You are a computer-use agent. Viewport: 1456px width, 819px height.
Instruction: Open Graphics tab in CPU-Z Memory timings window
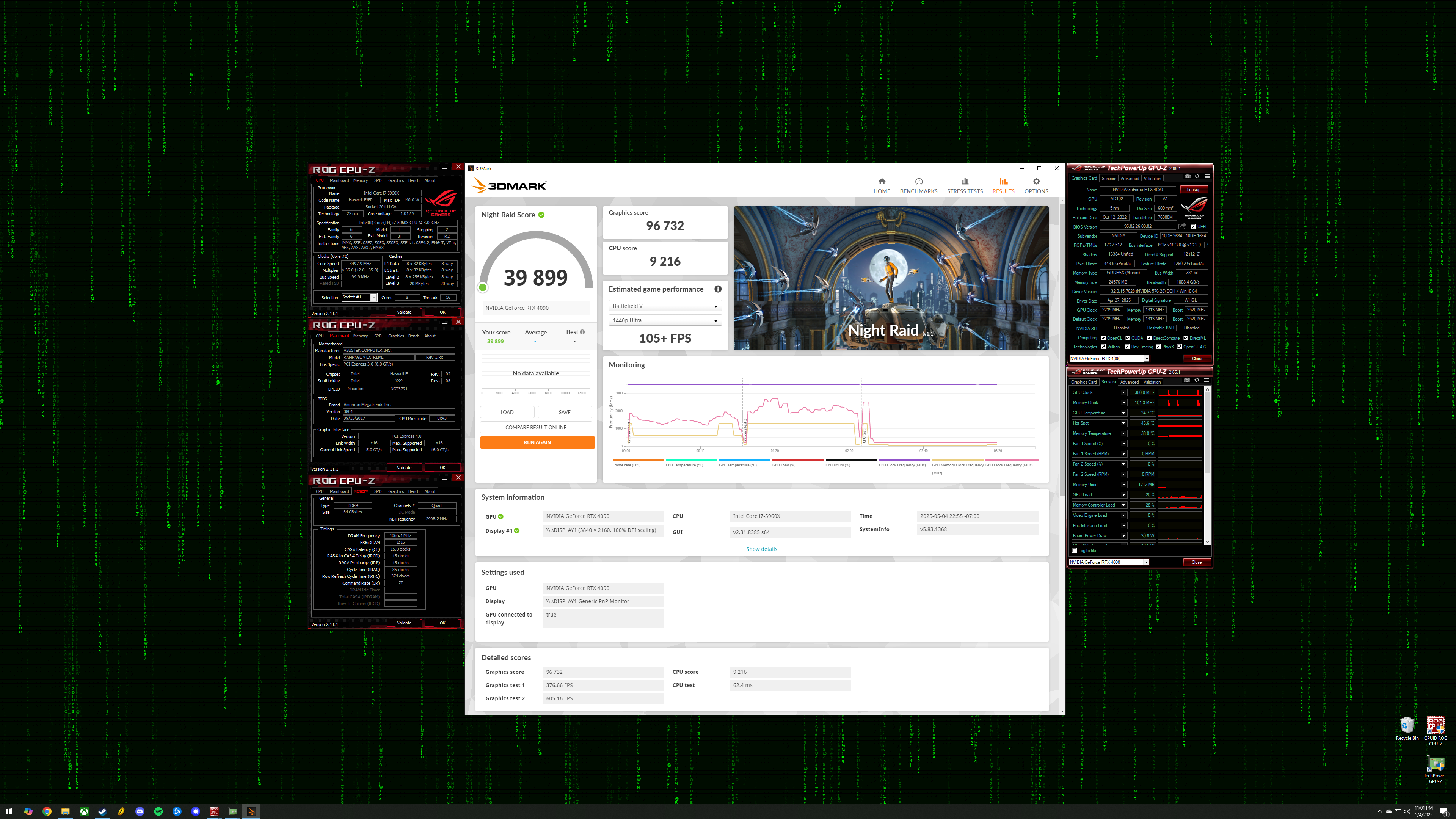click(x=395, y=491)
